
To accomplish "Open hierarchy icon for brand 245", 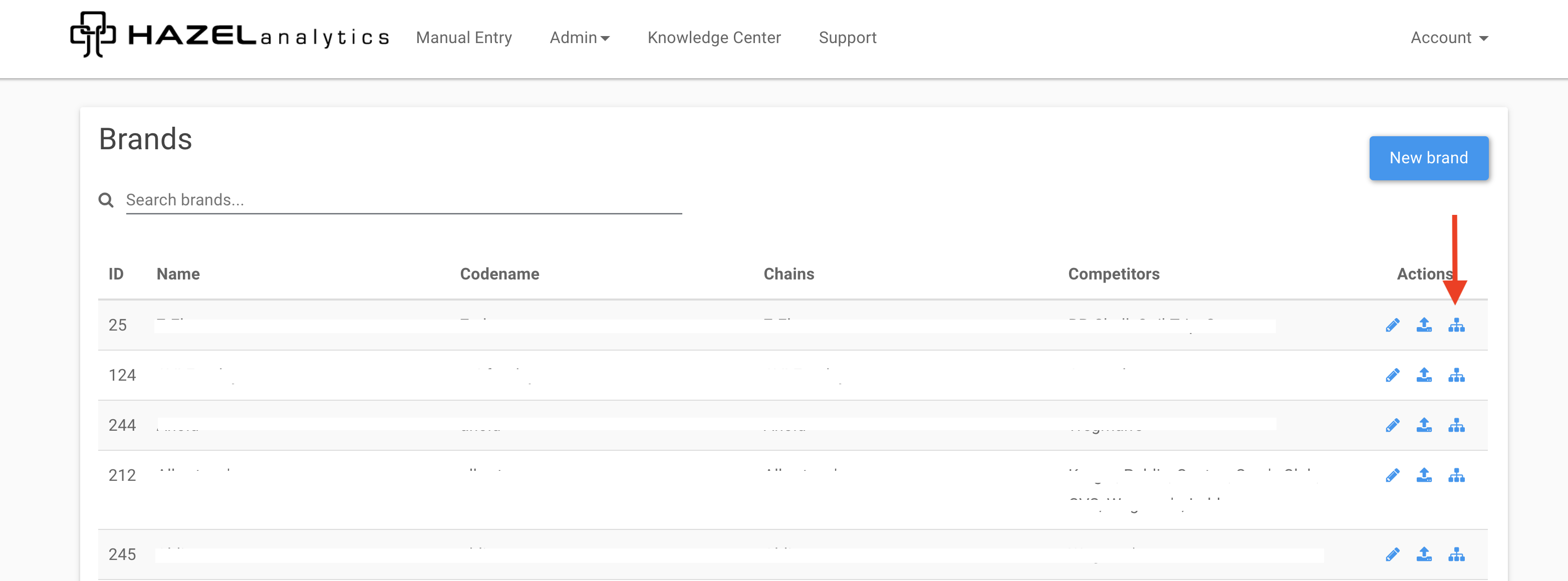I will coord(1456,554).
